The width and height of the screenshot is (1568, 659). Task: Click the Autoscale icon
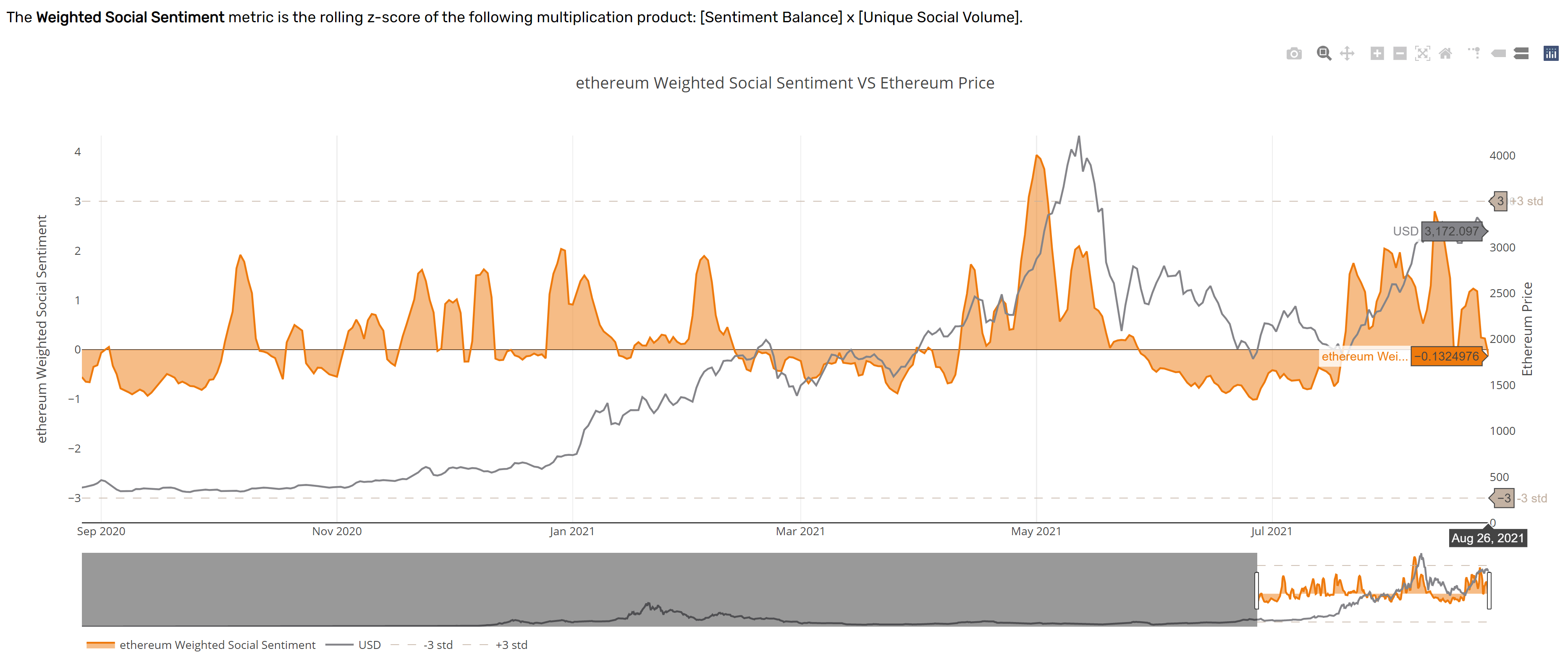click(x=1423, y=54)
